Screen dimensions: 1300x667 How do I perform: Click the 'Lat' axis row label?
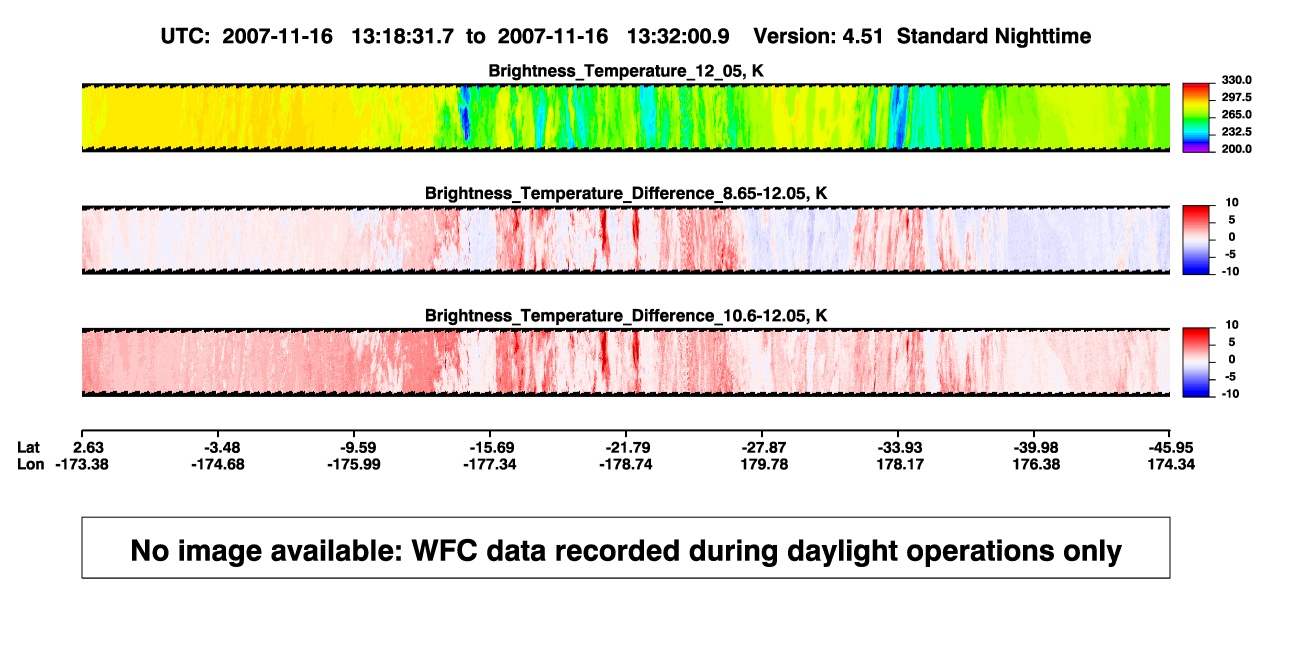30,447
